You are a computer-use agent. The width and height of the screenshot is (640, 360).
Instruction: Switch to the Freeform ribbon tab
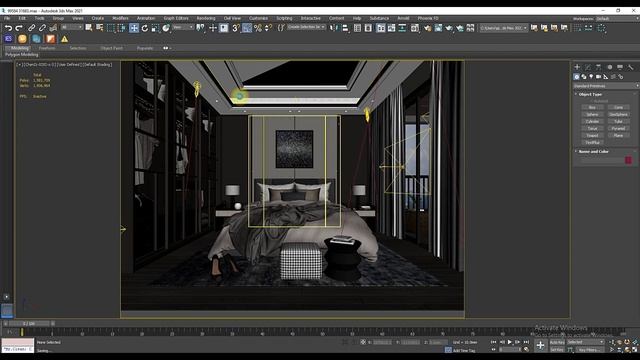[47, 48]
